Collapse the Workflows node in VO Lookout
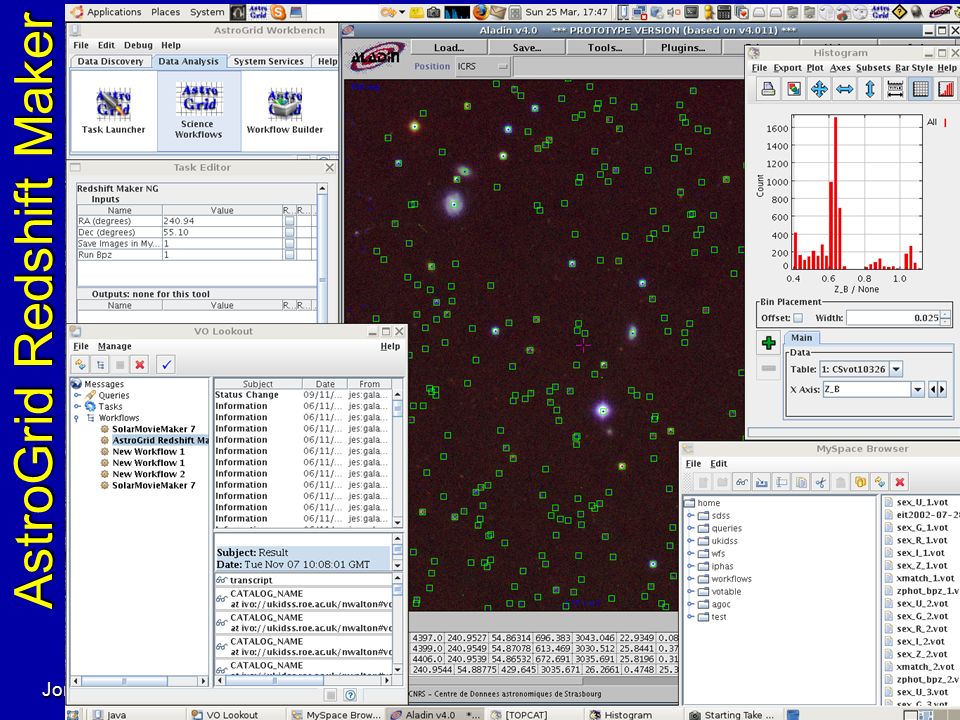 (77, 418)
